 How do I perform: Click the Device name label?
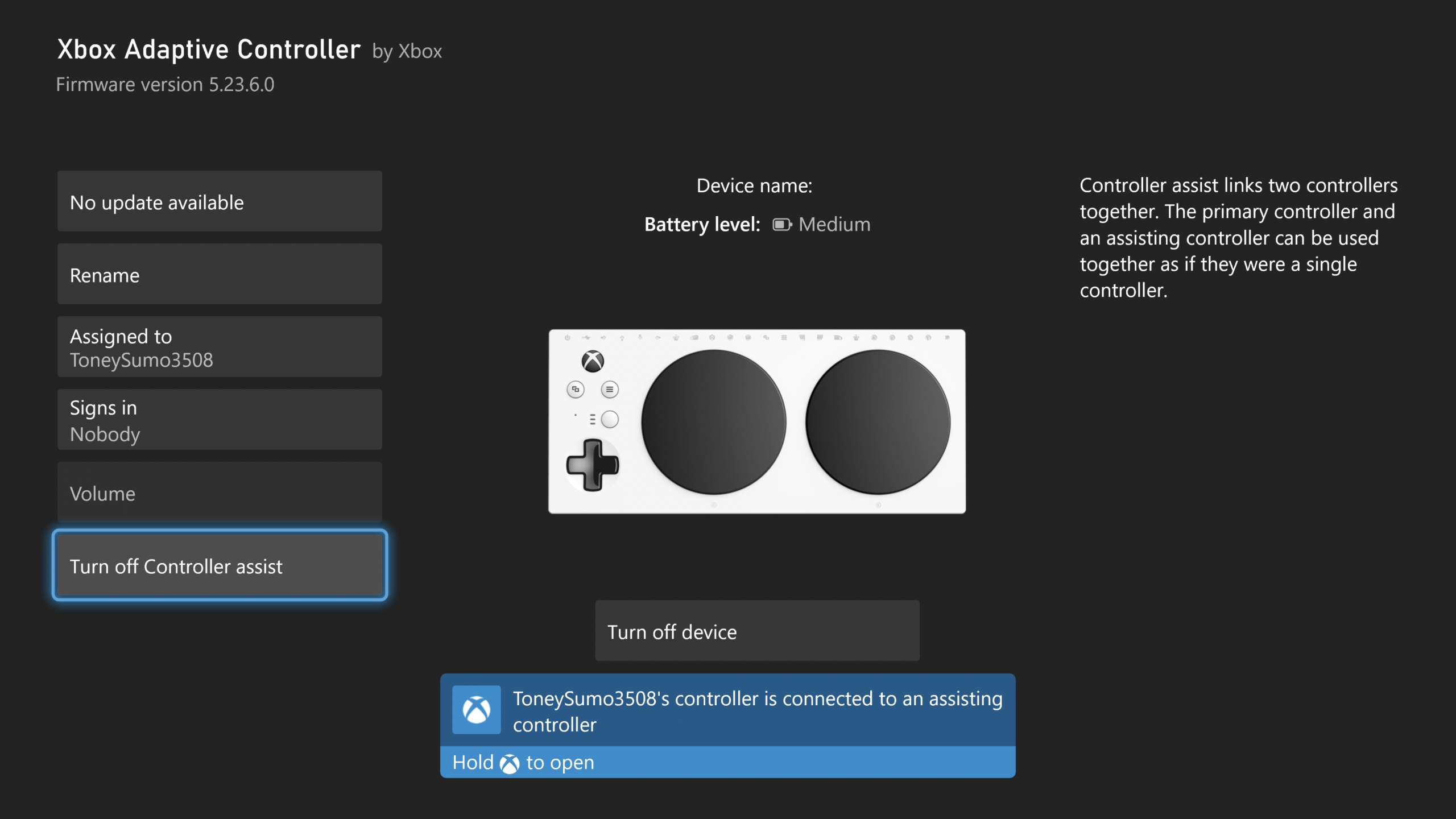pos(755,186)
